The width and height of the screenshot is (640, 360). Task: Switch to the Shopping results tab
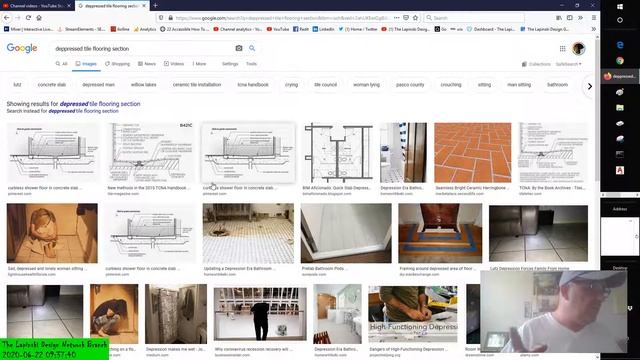click(117, 64)
